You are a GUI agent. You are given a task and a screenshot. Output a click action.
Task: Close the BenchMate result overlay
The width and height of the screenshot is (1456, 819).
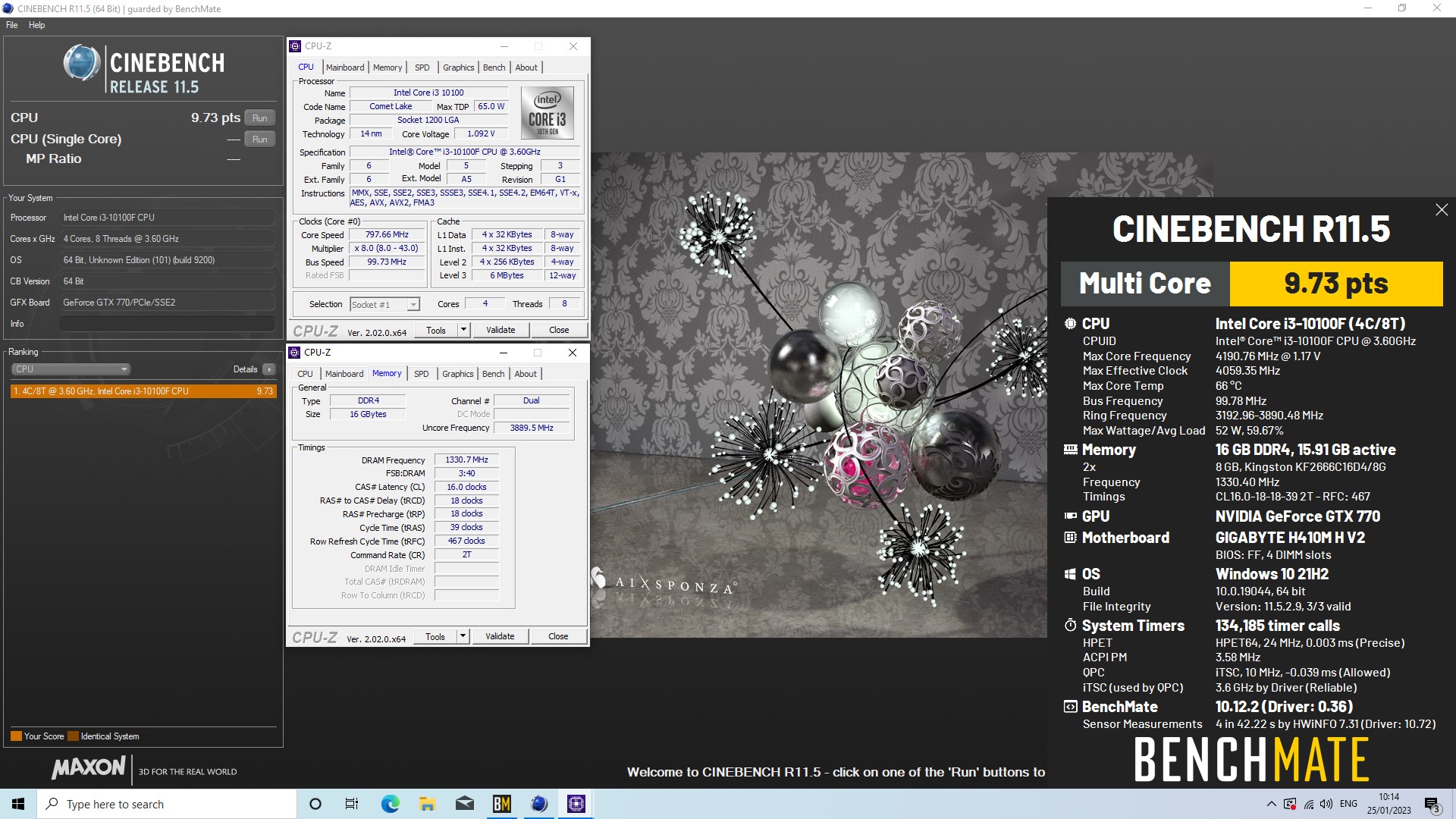(x=1442, y=210)
